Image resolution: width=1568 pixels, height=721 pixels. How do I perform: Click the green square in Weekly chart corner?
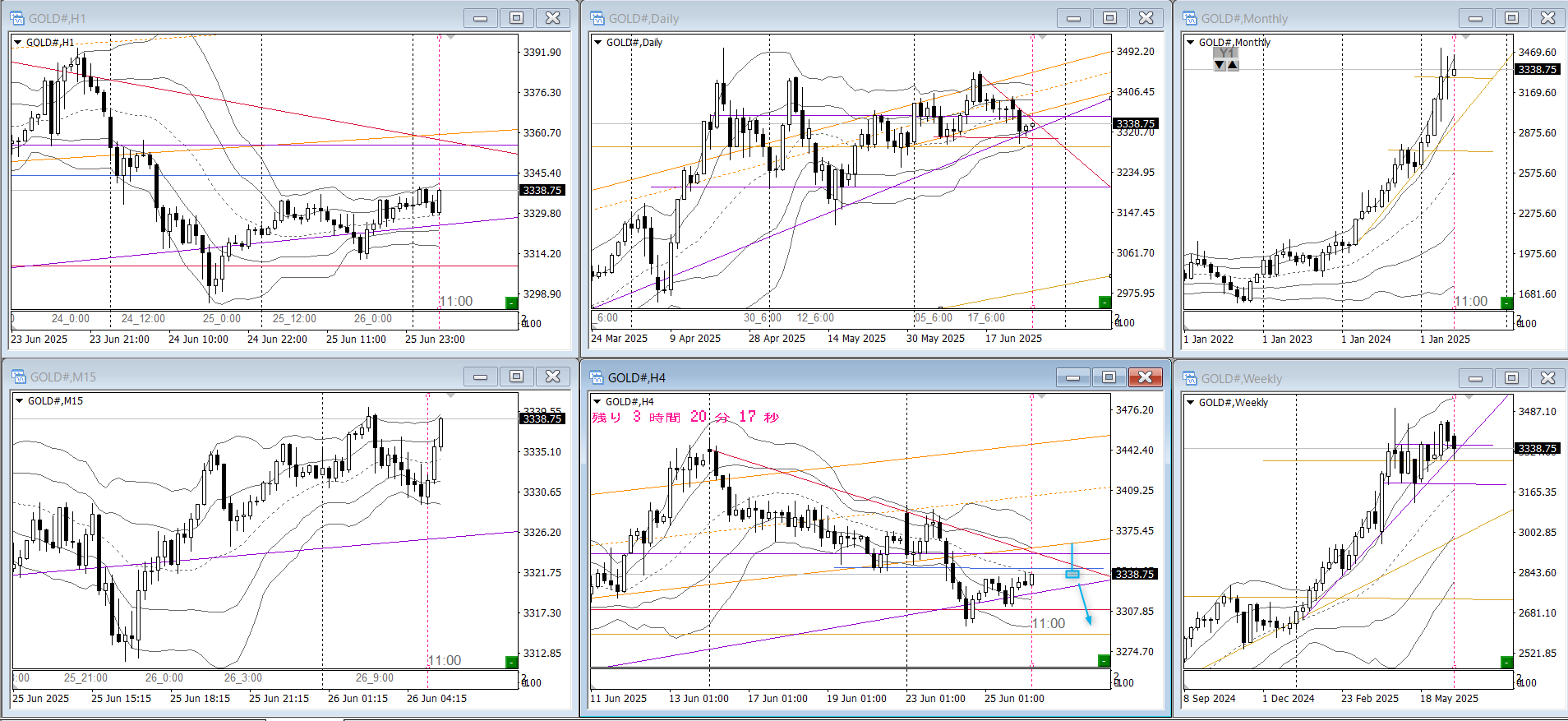point(1506,662)
